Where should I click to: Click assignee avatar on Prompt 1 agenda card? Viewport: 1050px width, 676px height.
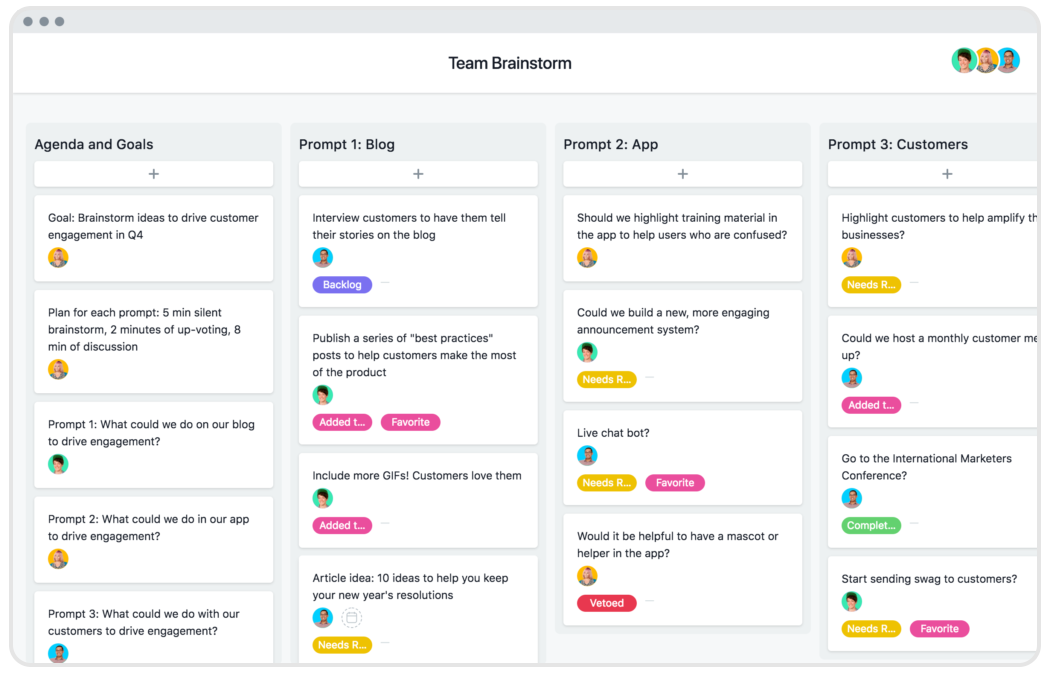pyautogui.click(x=58, y=464)
